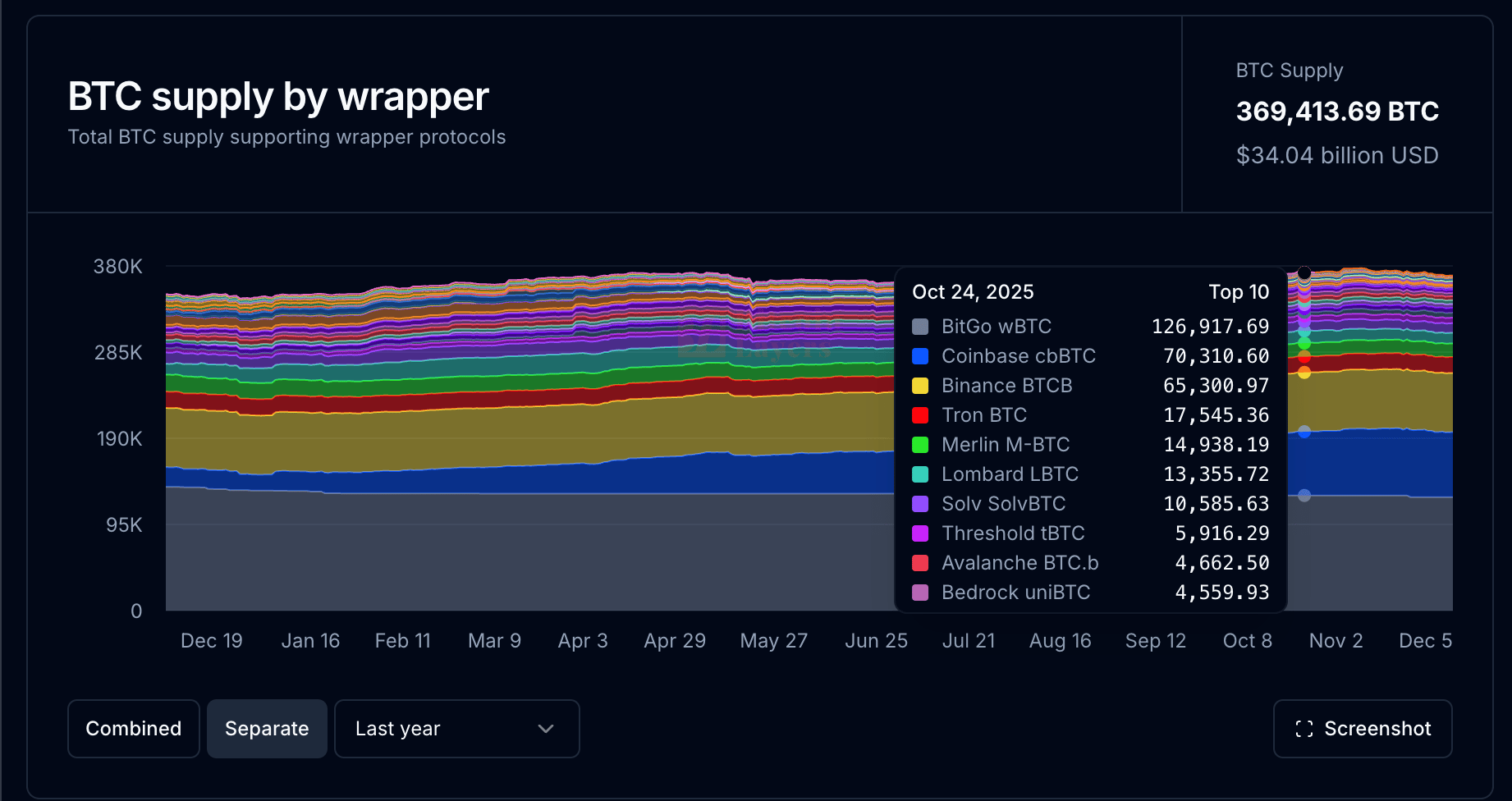Click the Coinbase cbBTC blue swatch
The height and width of the screenshot is (801, 1512).
tap(920, 356)
